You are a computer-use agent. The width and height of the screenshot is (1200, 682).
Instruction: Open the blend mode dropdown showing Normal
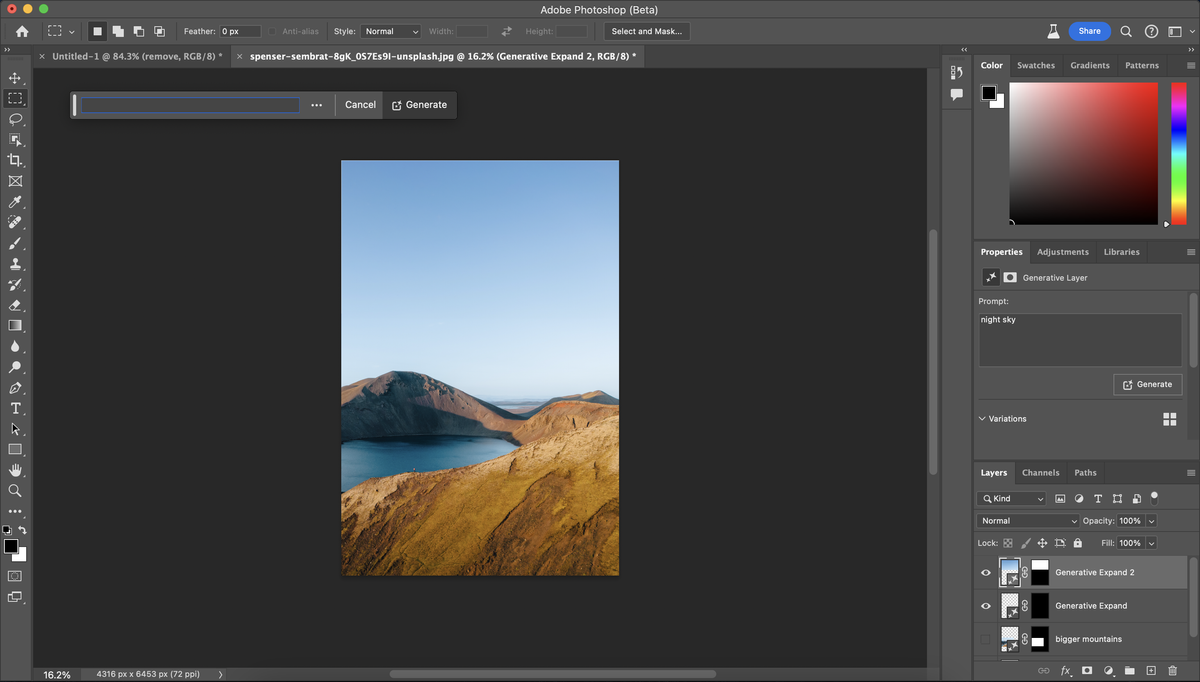click(x=1027, y=520)
